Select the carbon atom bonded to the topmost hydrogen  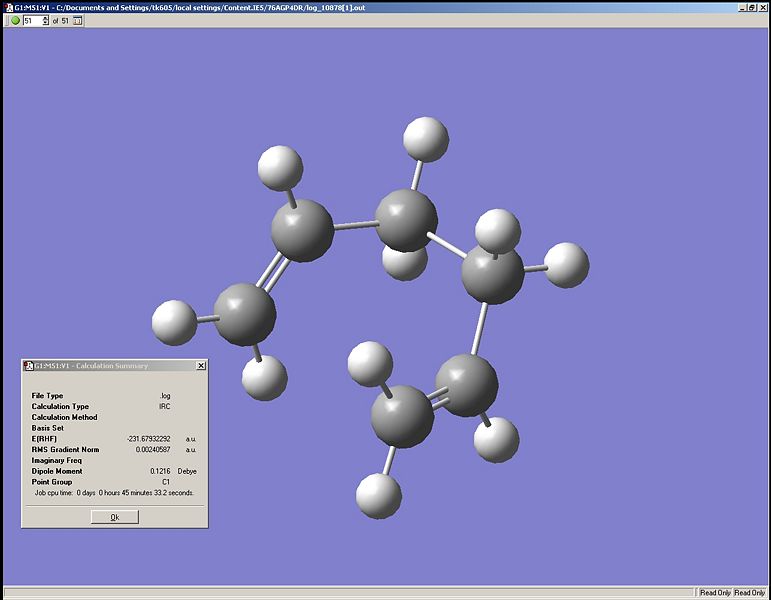[406, 220]
